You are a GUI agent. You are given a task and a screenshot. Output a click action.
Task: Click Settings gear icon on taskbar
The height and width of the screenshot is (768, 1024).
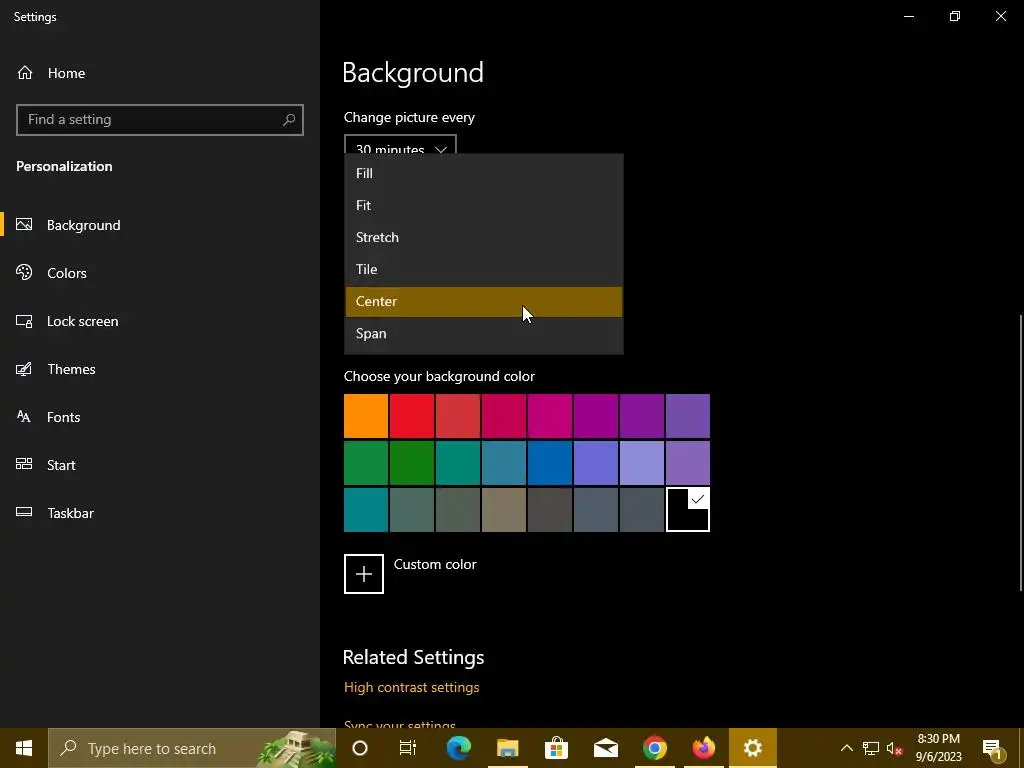click(x=752, y=748)
